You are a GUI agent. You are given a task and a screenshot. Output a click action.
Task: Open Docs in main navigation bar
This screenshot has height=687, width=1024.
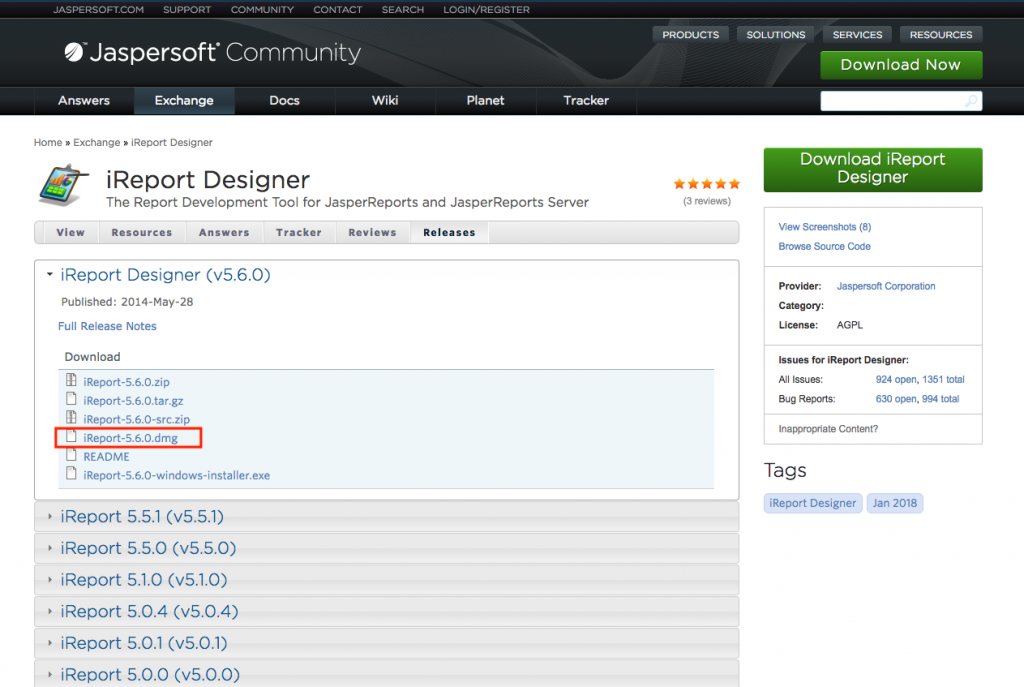(x=285, y=101)
